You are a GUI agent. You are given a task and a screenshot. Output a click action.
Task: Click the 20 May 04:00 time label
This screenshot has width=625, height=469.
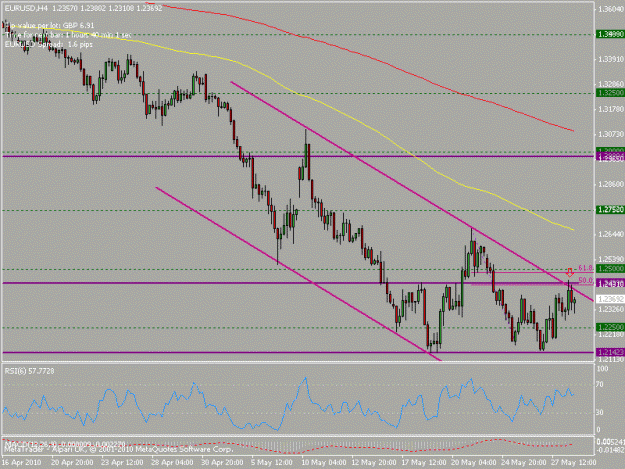(x=474, y=463)
